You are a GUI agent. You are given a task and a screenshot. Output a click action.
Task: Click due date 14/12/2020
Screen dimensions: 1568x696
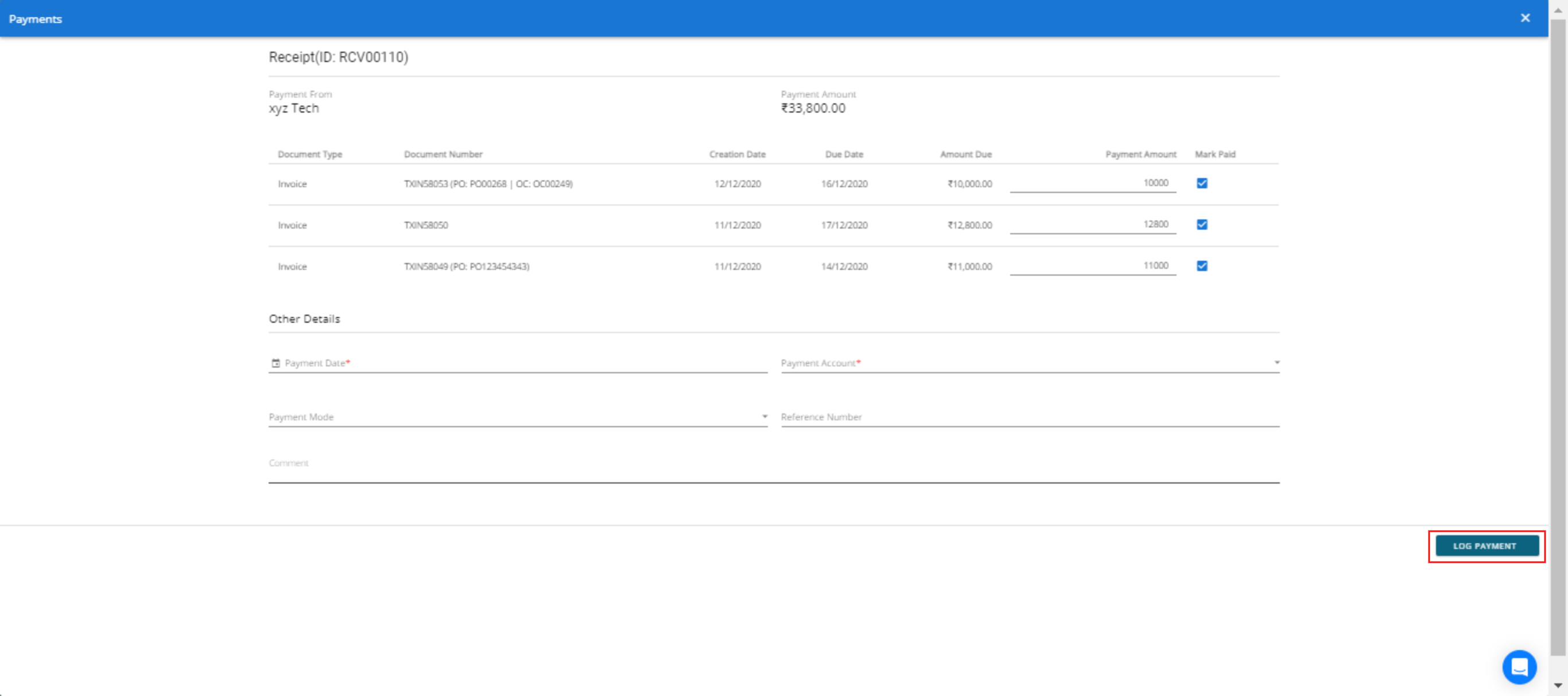844,266
